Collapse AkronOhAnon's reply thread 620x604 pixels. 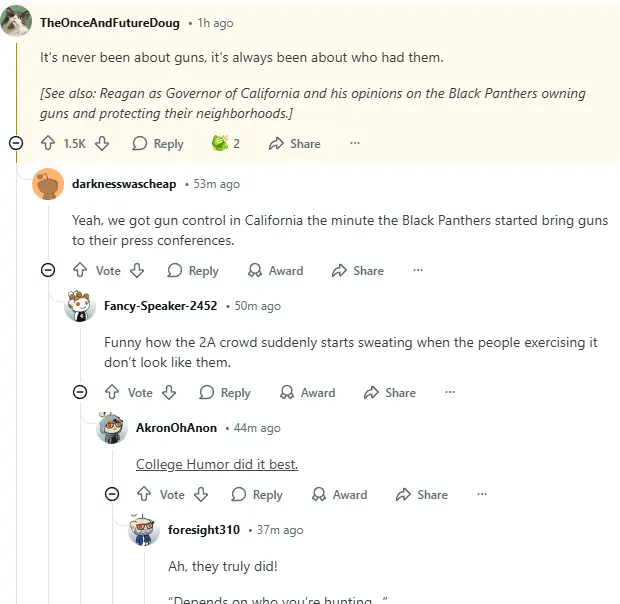coord(112,494)
